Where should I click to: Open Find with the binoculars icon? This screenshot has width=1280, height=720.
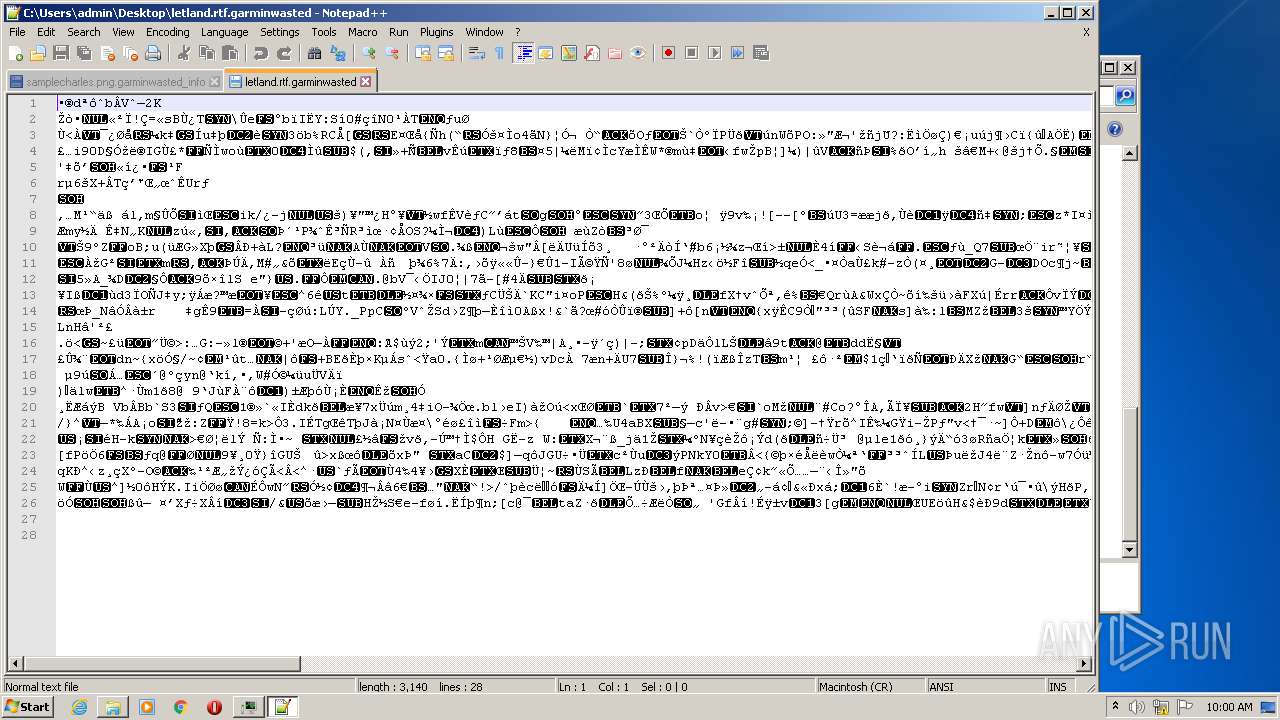pos(315,53)
